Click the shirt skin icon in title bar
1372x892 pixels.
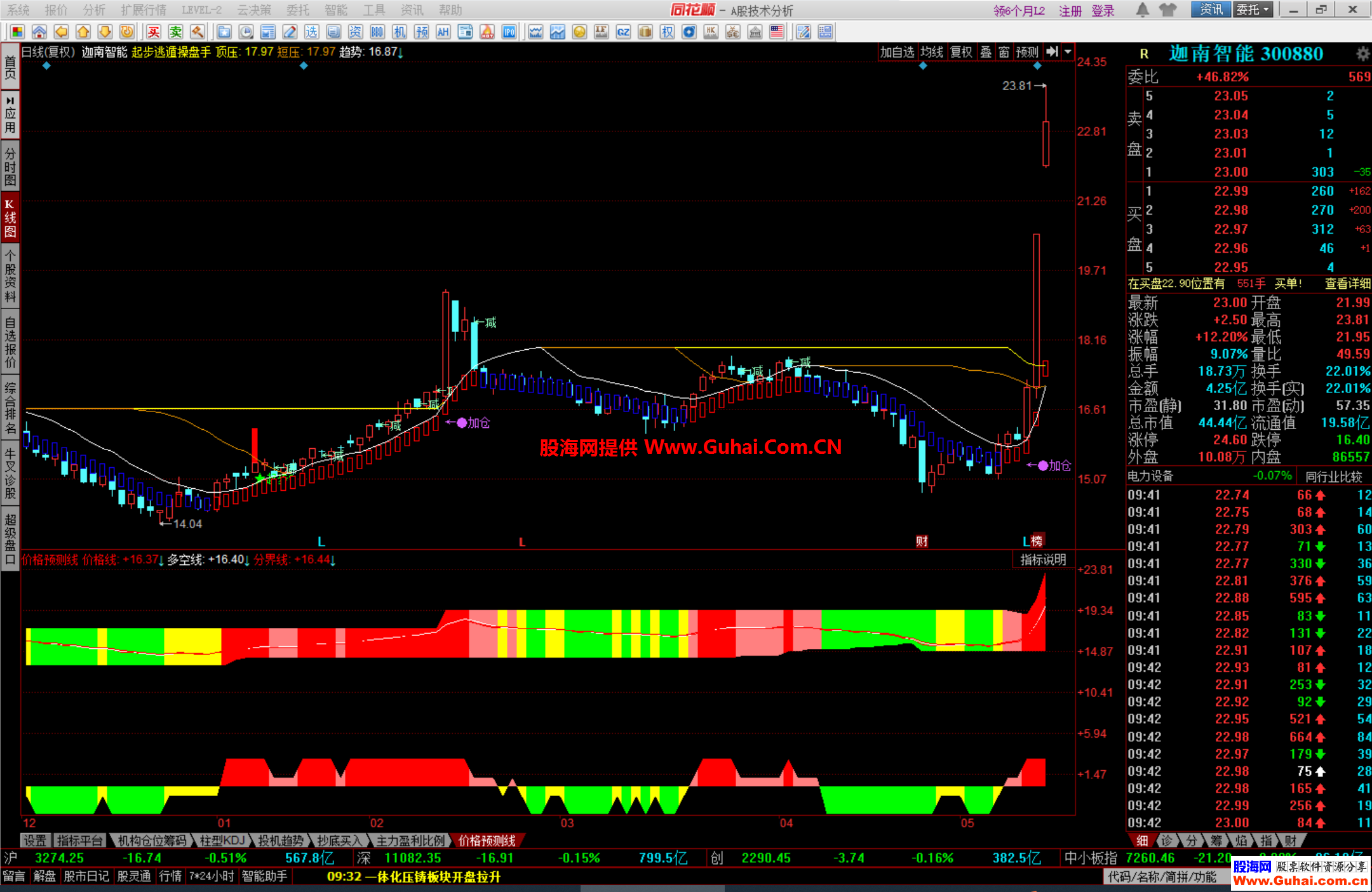(x=1167, y=10)
